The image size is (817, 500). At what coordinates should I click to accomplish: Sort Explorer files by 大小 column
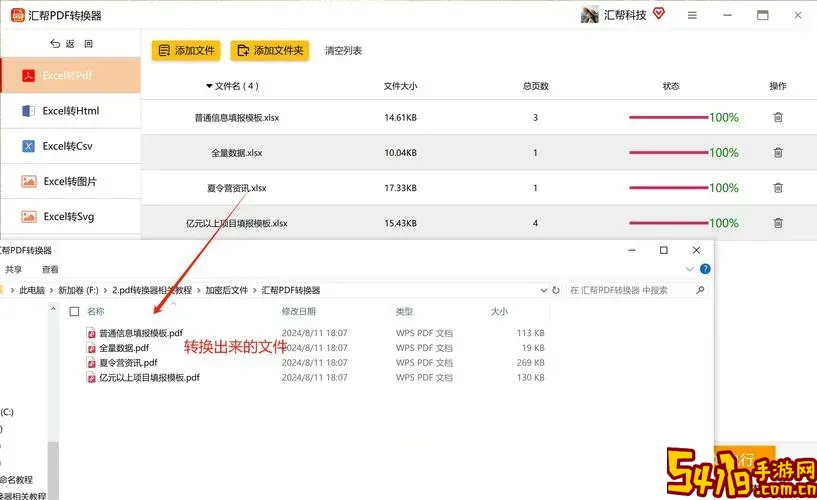[499, 311]
